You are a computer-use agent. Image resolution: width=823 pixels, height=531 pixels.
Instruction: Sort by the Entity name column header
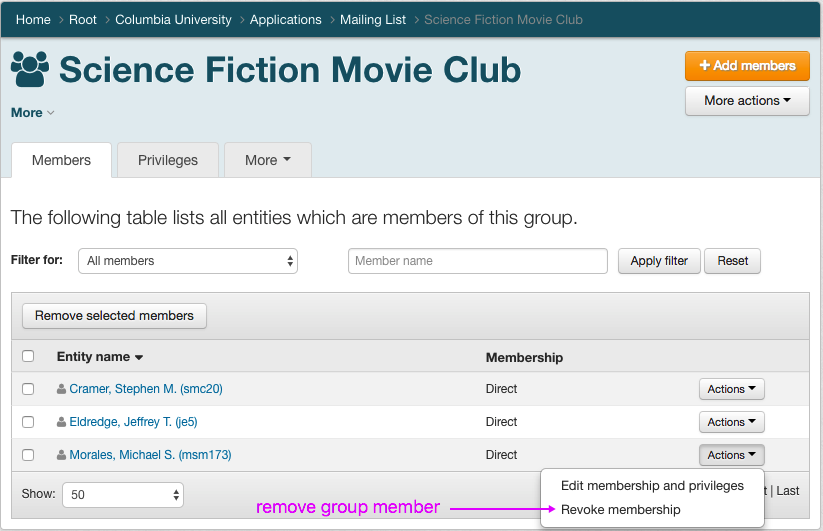click(x=100, y=357)
